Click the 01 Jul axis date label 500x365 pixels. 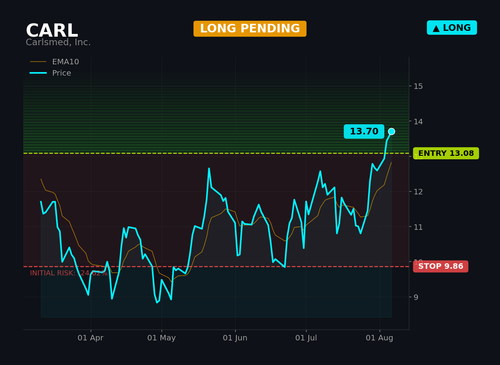tap(306, 338)
